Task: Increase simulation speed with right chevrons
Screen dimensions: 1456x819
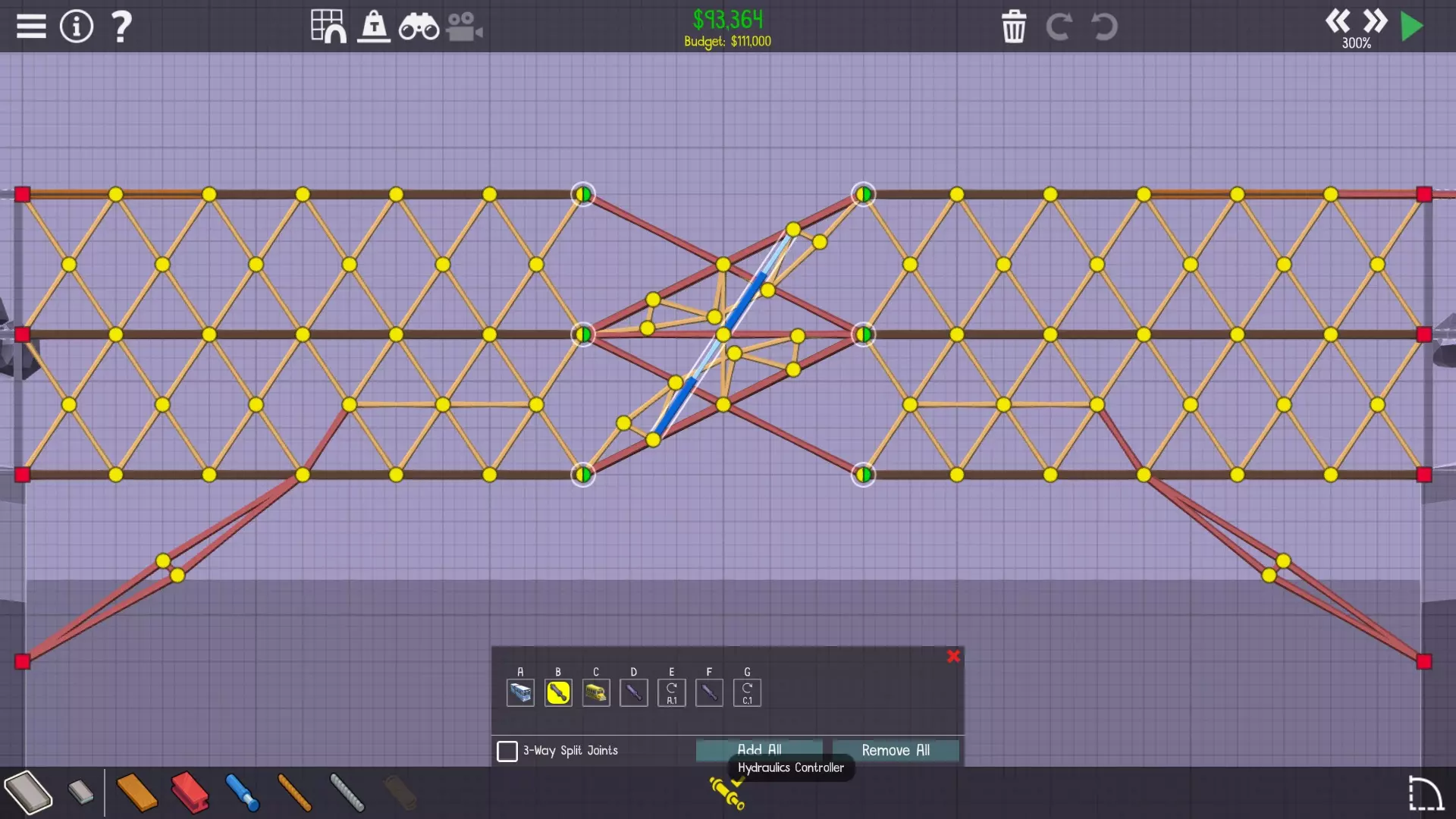Action: (x=1374, y=20)
